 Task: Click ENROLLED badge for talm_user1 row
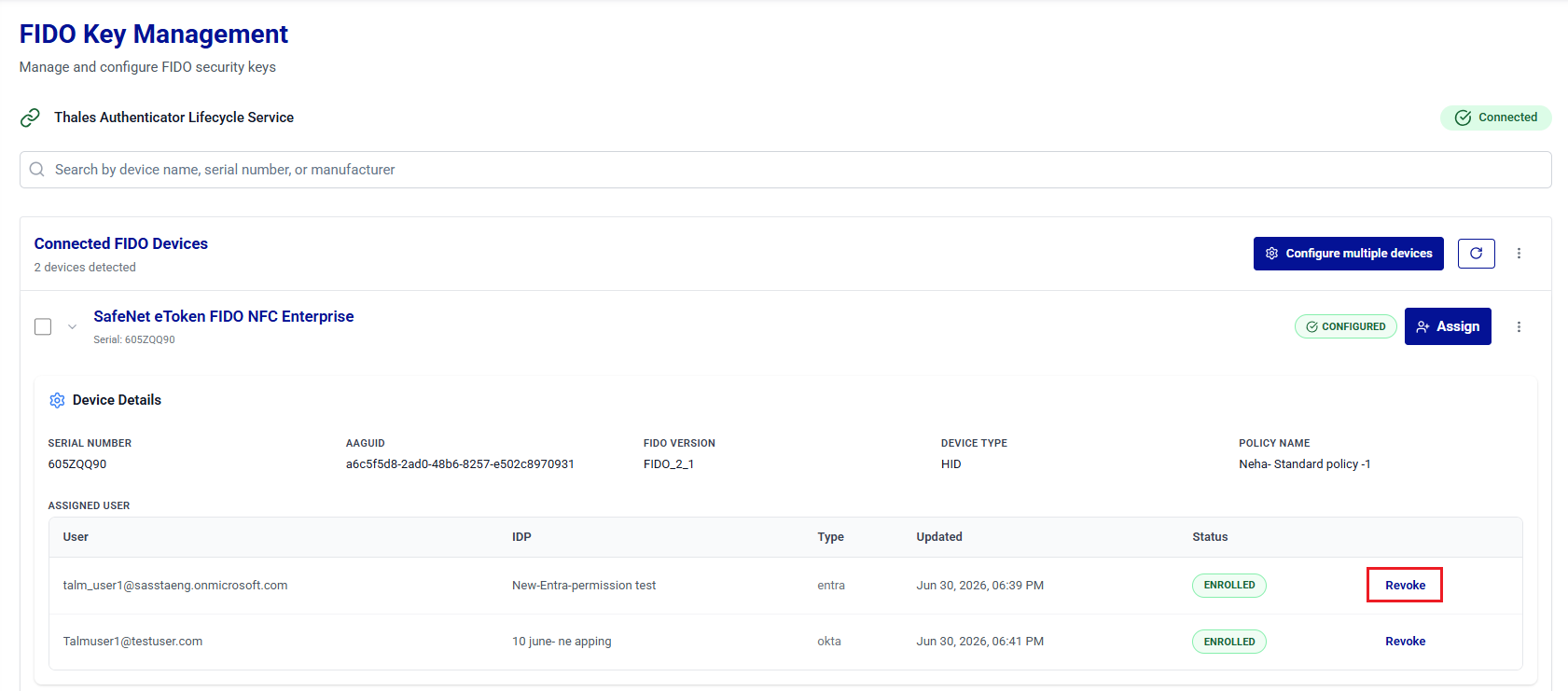1229,586
